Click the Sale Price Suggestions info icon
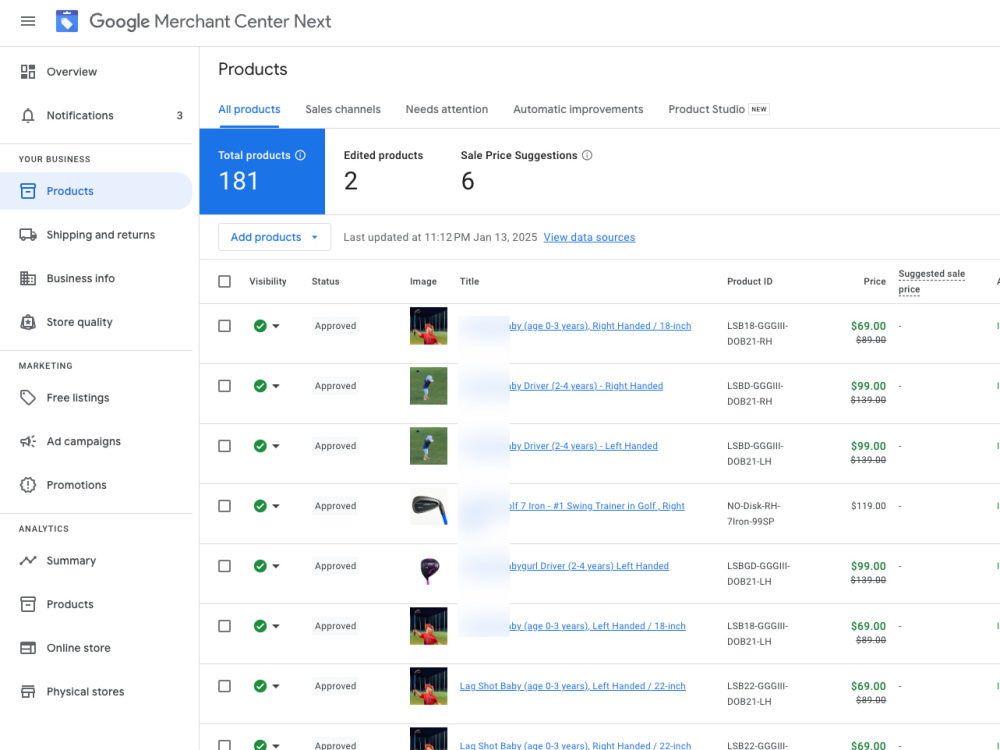The height and width of the screenshot is (750, 1000). tap(587, 155)
